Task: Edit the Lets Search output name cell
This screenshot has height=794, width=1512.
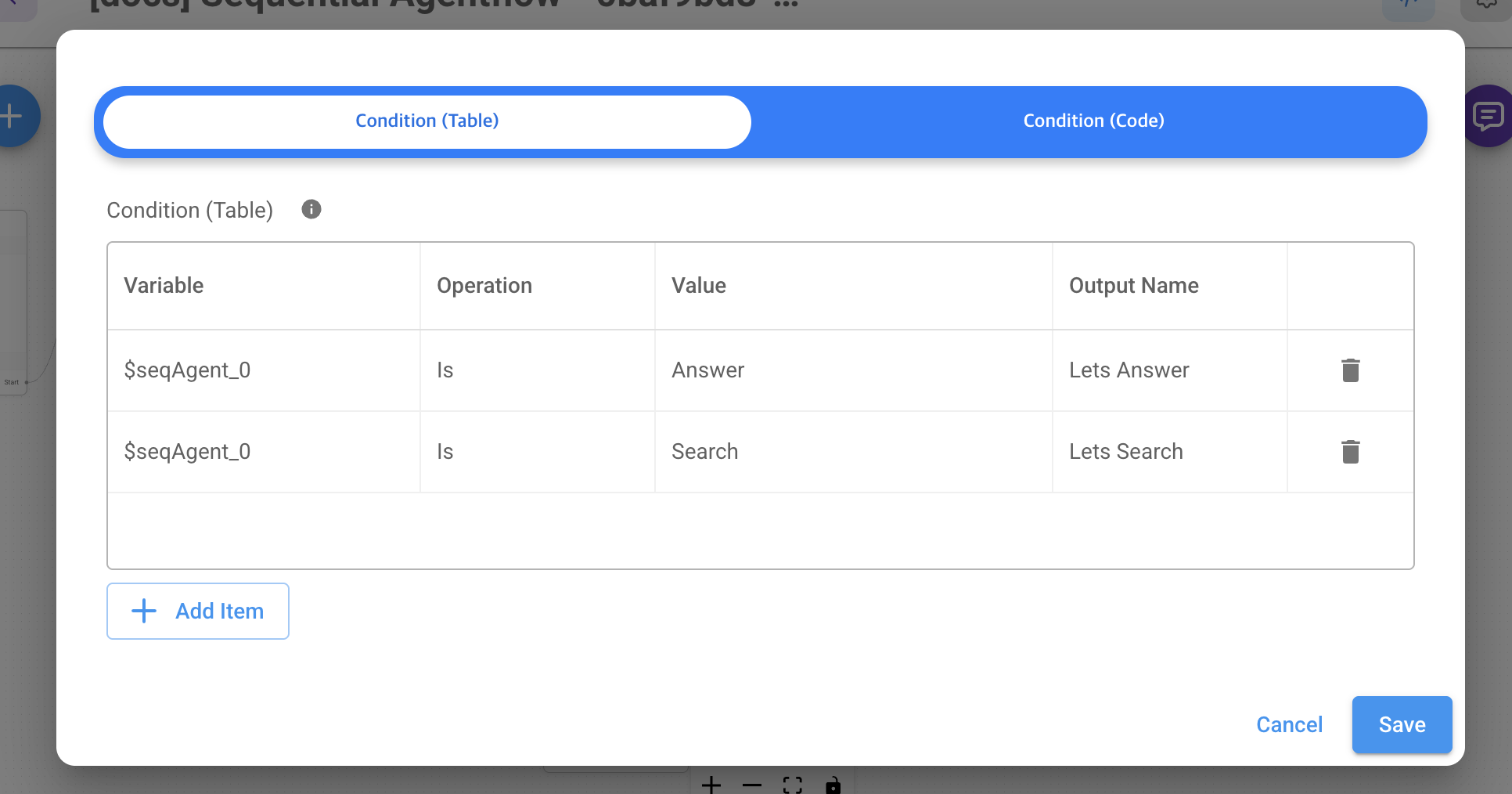Action: [x=1169, y=452]
